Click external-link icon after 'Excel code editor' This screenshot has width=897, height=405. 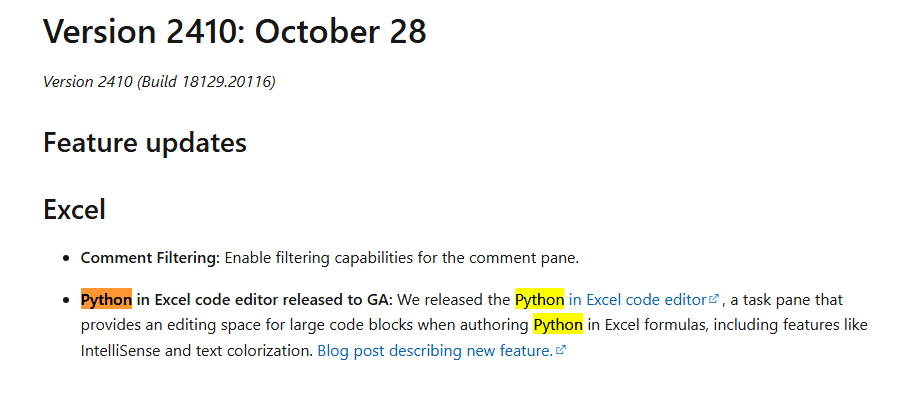coord(714,299)
